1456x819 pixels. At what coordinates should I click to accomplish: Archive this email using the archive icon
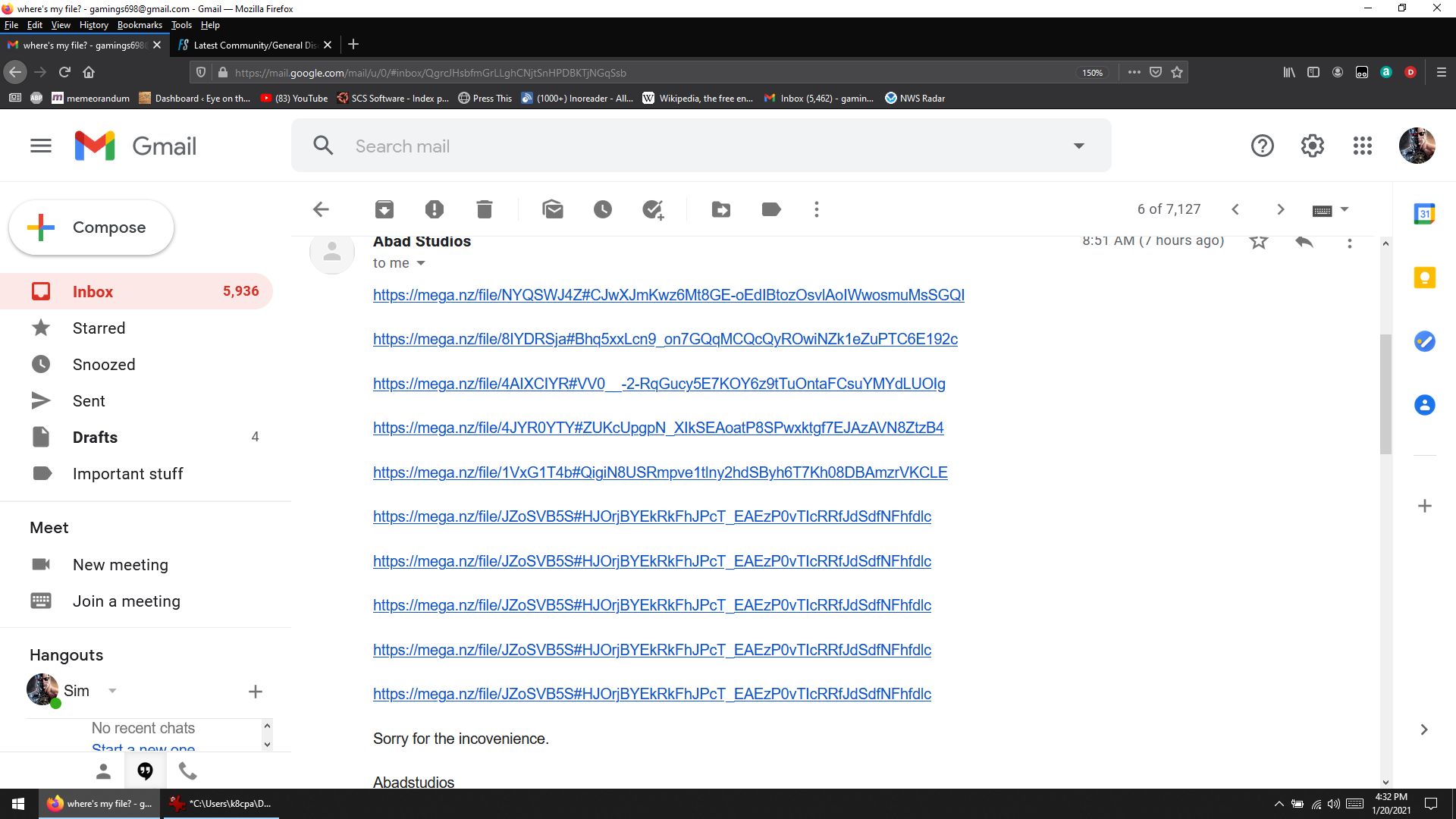pos(384,209)
